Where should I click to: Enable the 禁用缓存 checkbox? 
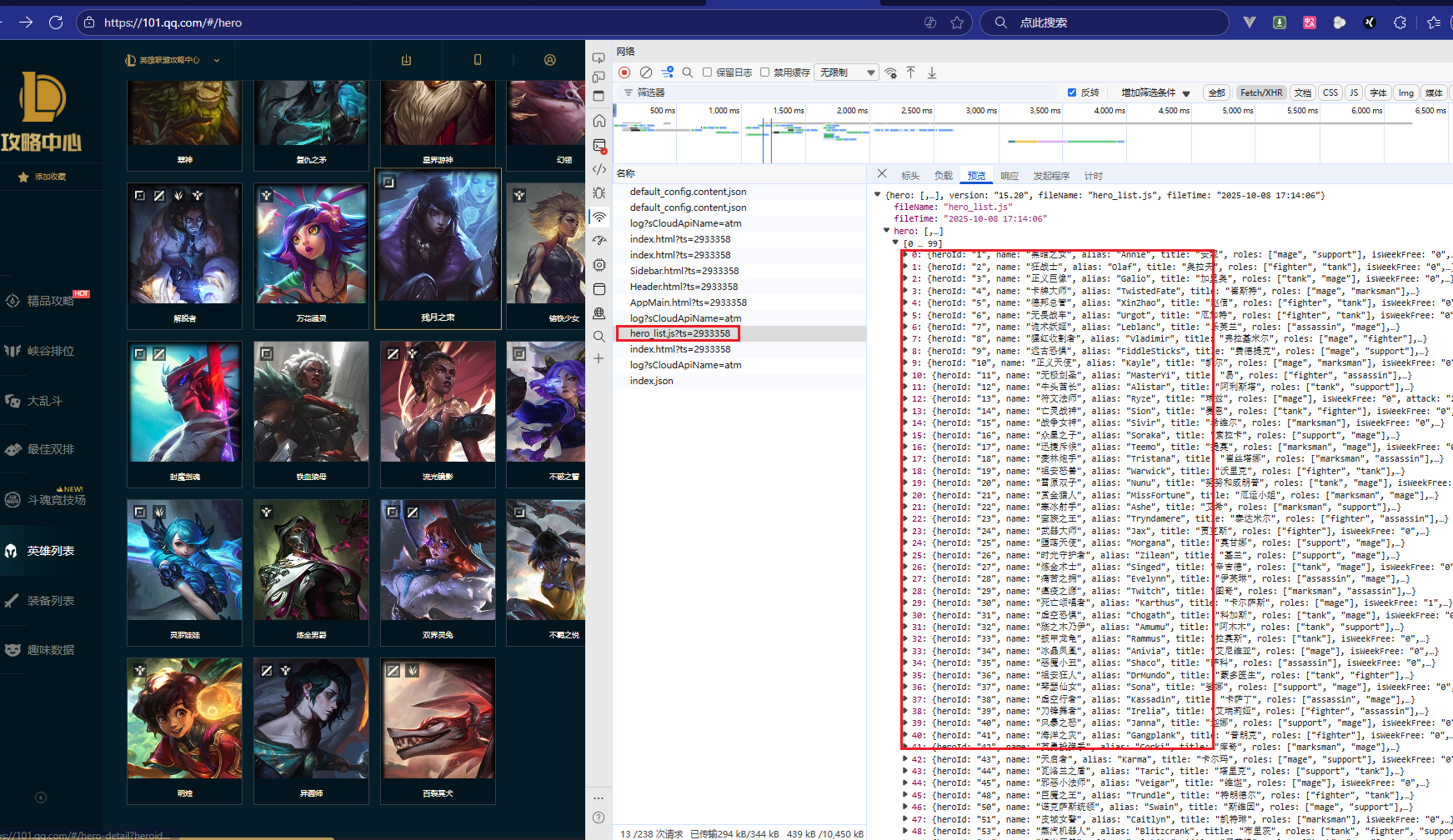(x=764, y=72)
